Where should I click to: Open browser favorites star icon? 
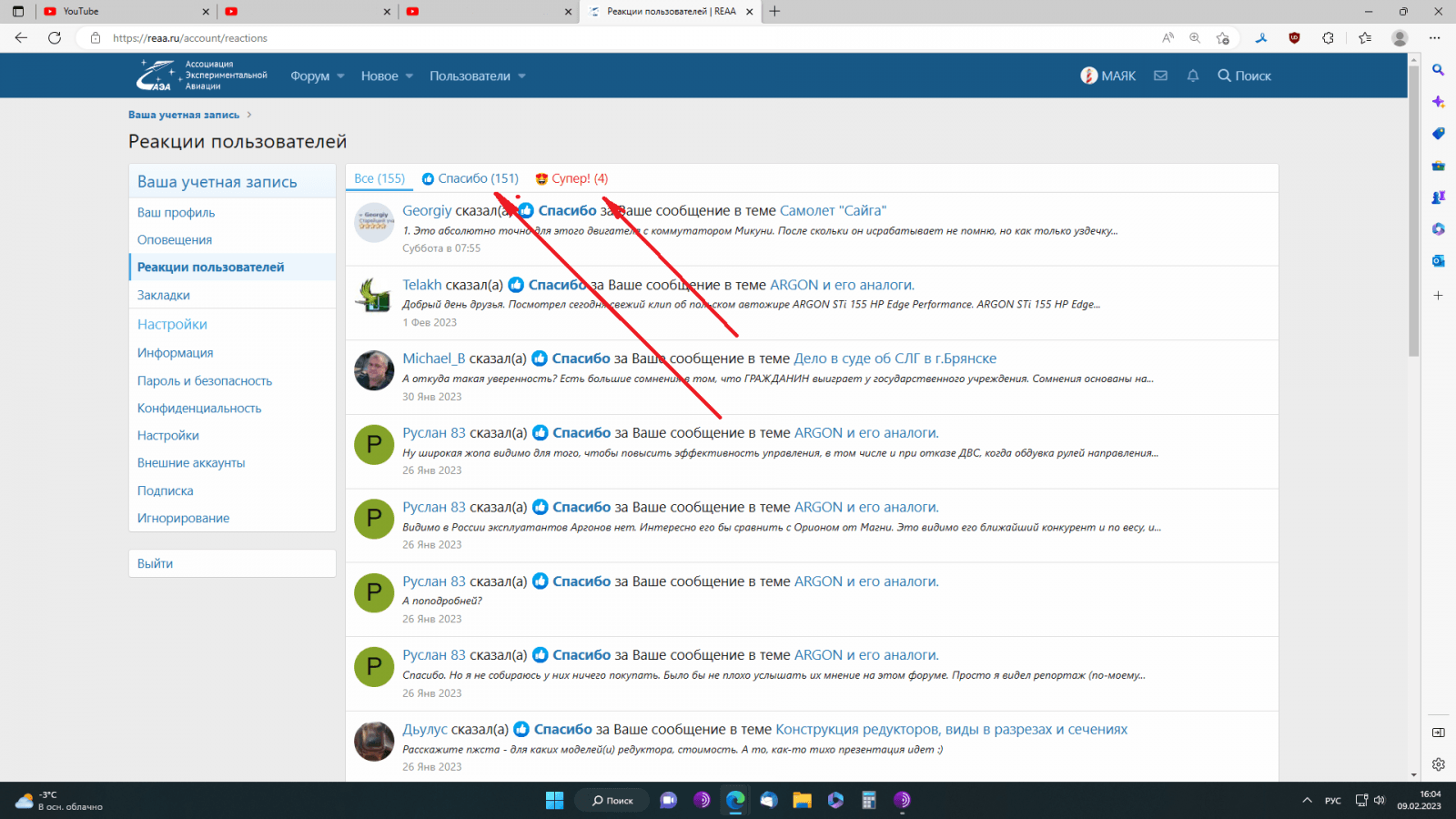click(1364, 38)
